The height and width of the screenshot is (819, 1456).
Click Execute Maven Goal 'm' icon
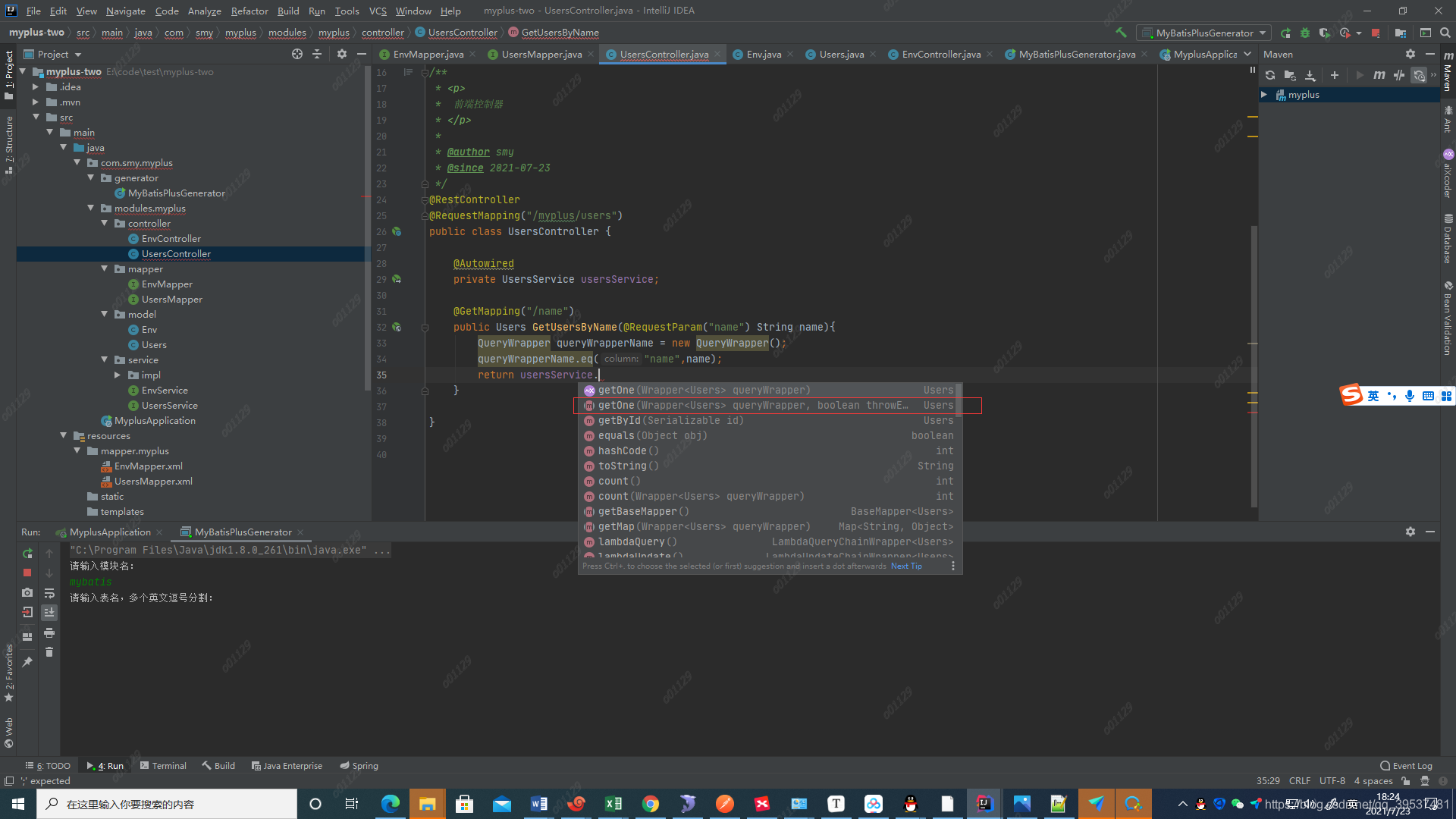tap(1379, 75)
